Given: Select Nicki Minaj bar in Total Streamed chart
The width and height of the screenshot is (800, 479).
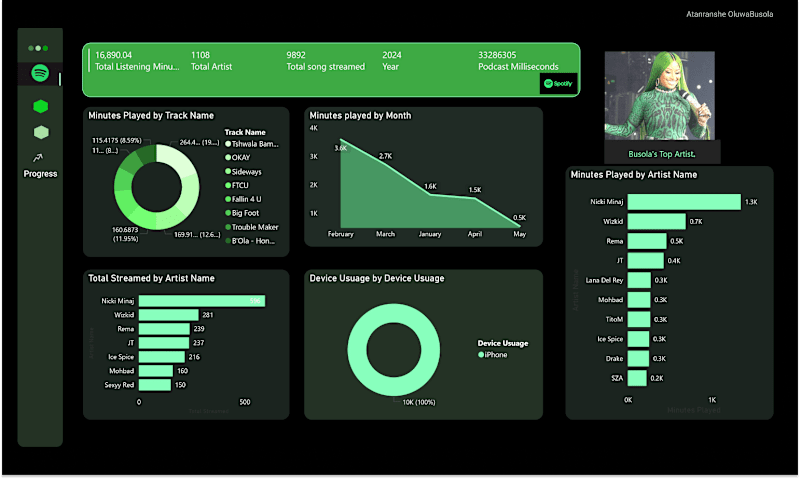Looking at the screenshot, I should click(202, 301).
